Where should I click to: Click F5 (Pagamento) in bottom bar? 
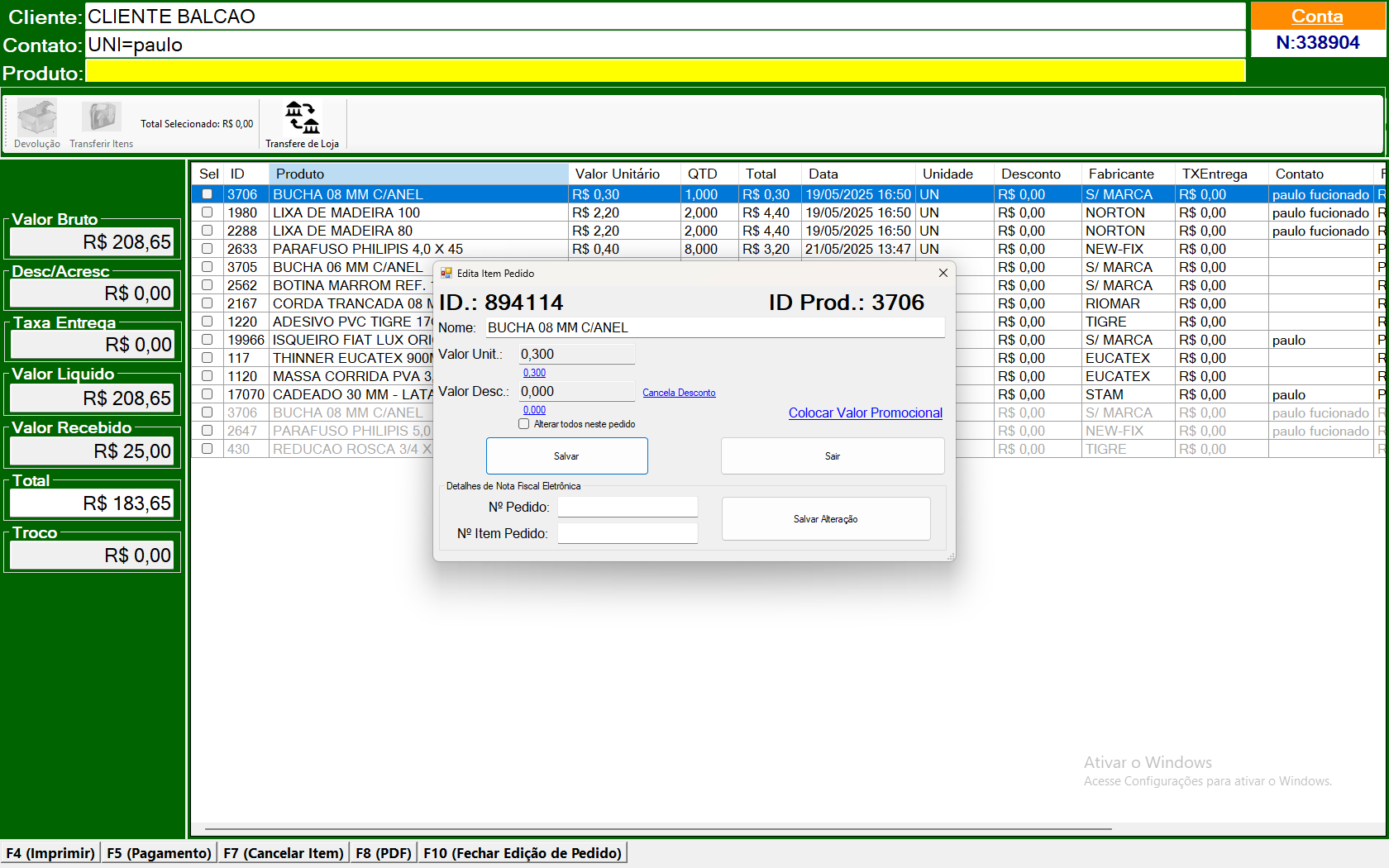pyautogui.click(x=159, y=853)
